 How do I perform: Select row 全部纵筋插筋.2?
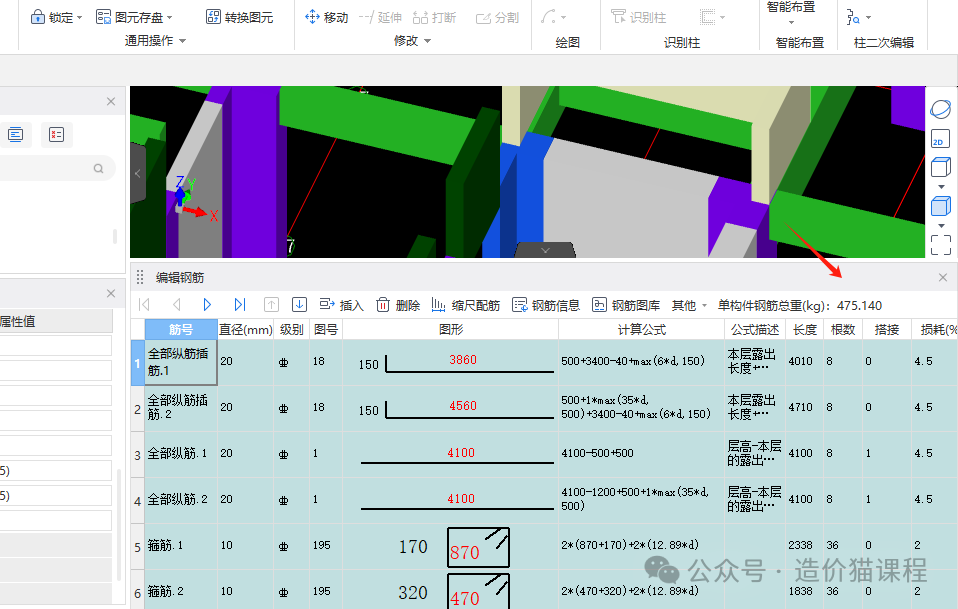181,407
